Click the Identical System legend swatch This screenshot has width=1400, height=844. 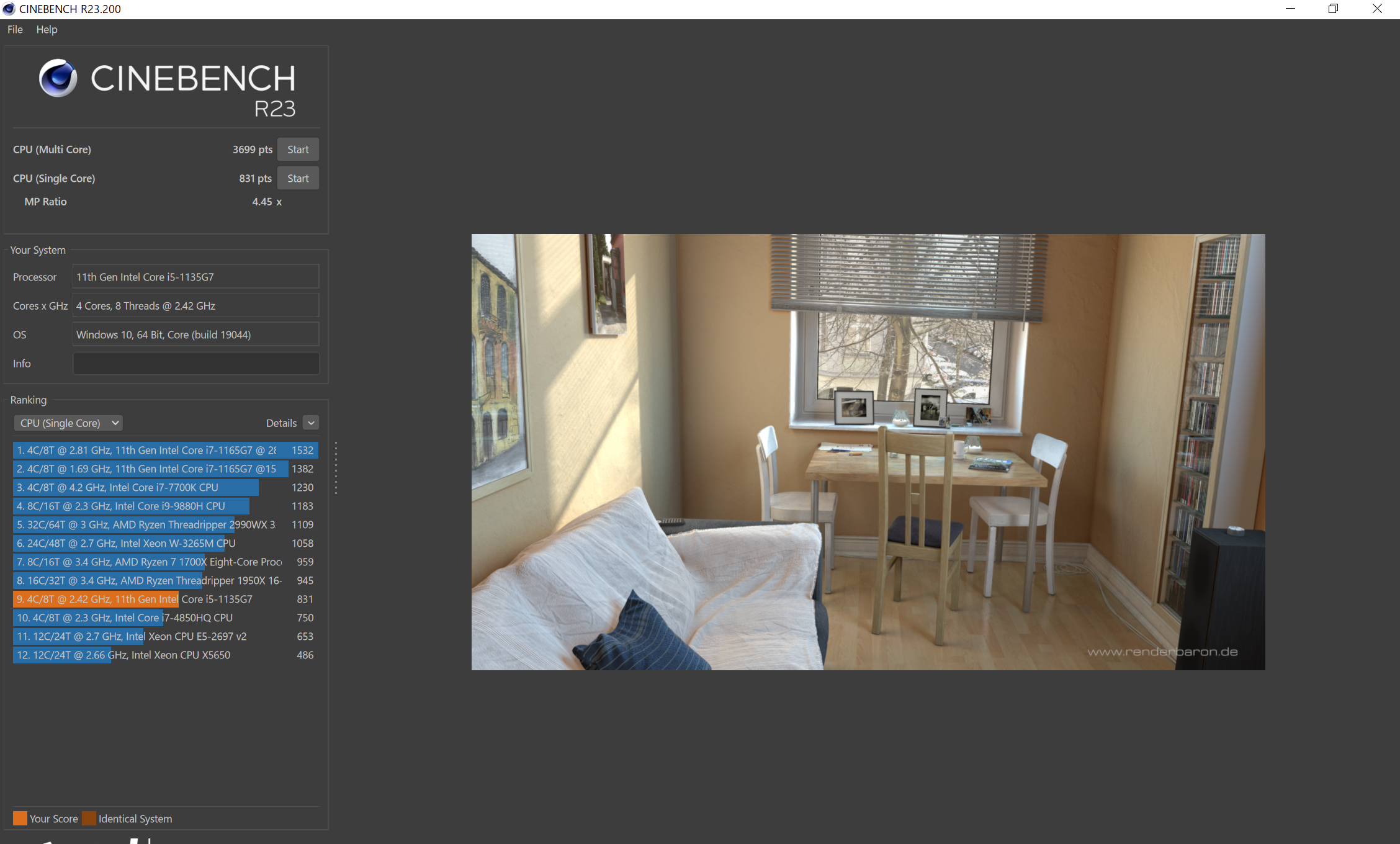tap(89, 819)
